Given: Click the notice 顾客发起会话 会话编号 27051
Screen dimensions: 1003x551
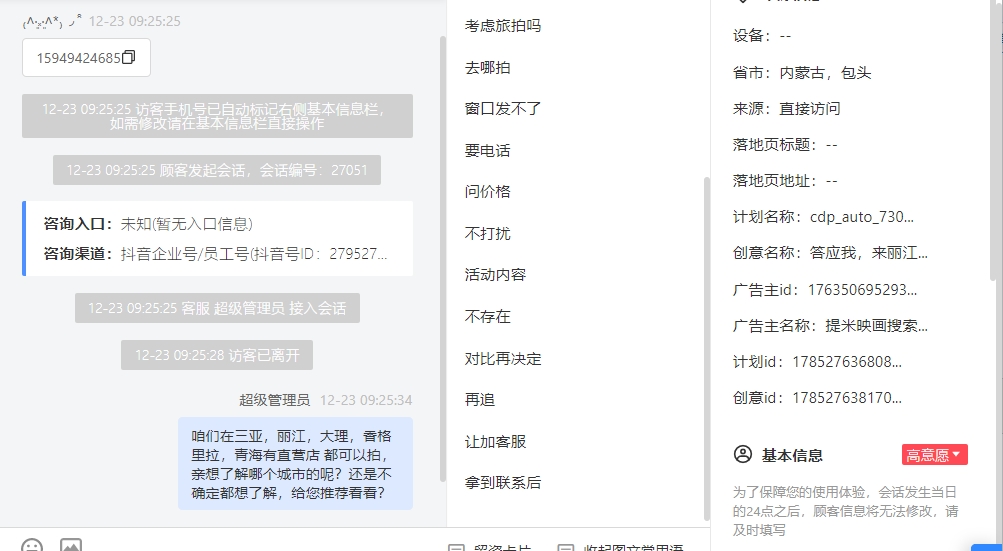Looking at the screenshot, I should 217,170.
